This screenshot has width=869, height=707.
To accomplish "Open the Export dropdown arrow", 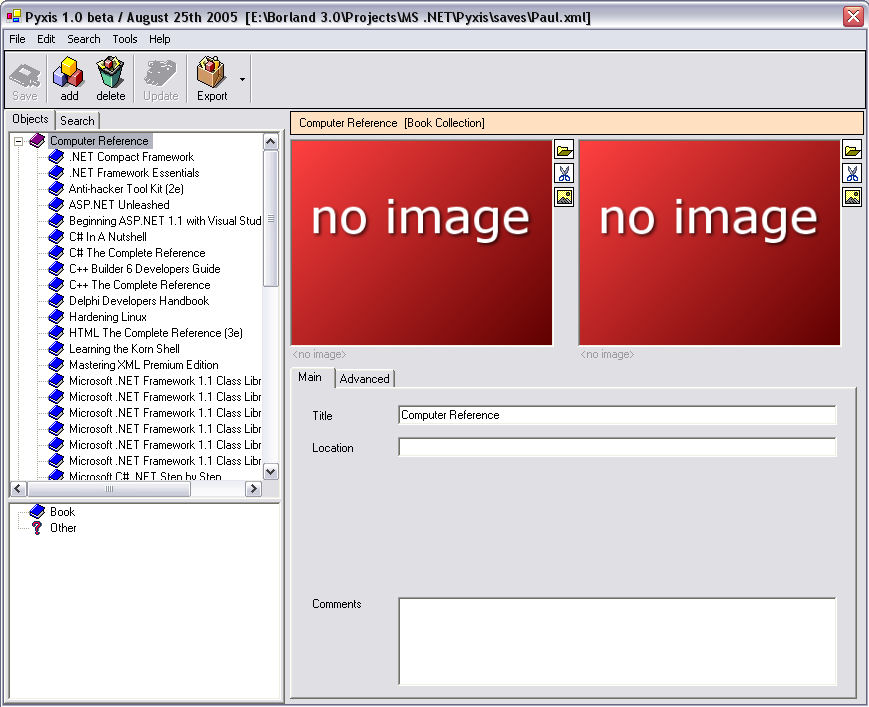I will tap(242, 79).
